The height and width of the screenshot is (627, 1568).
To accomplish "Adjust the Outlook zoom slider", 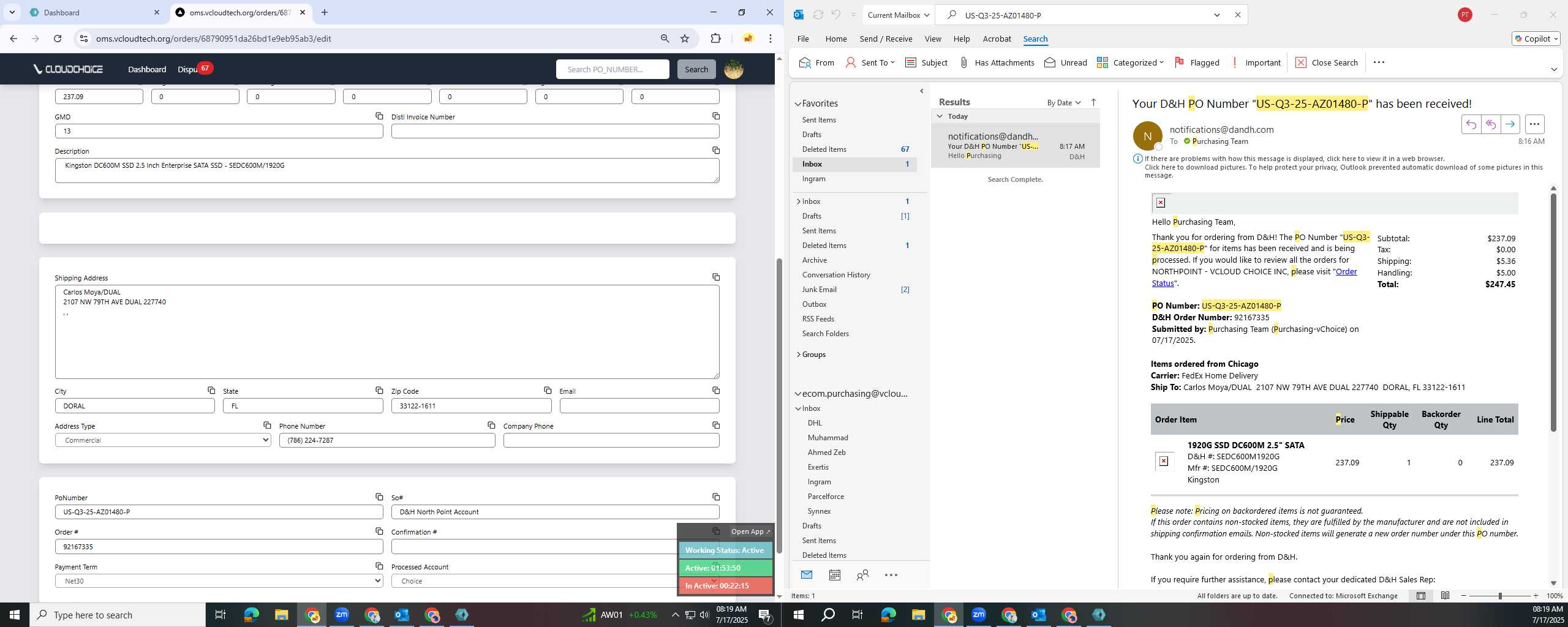I will click(x=1499, y=596).
